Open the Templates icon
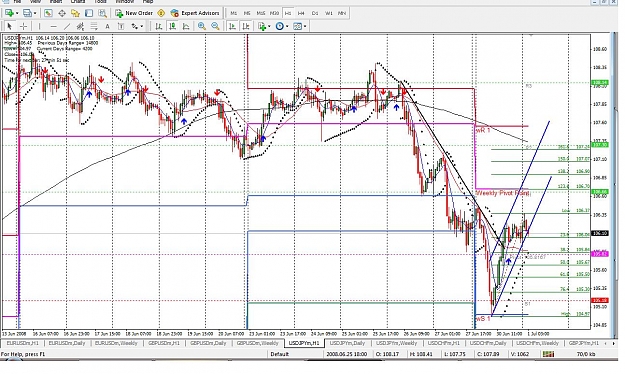The width and height of the screenshot is (625, 374). 297,26
